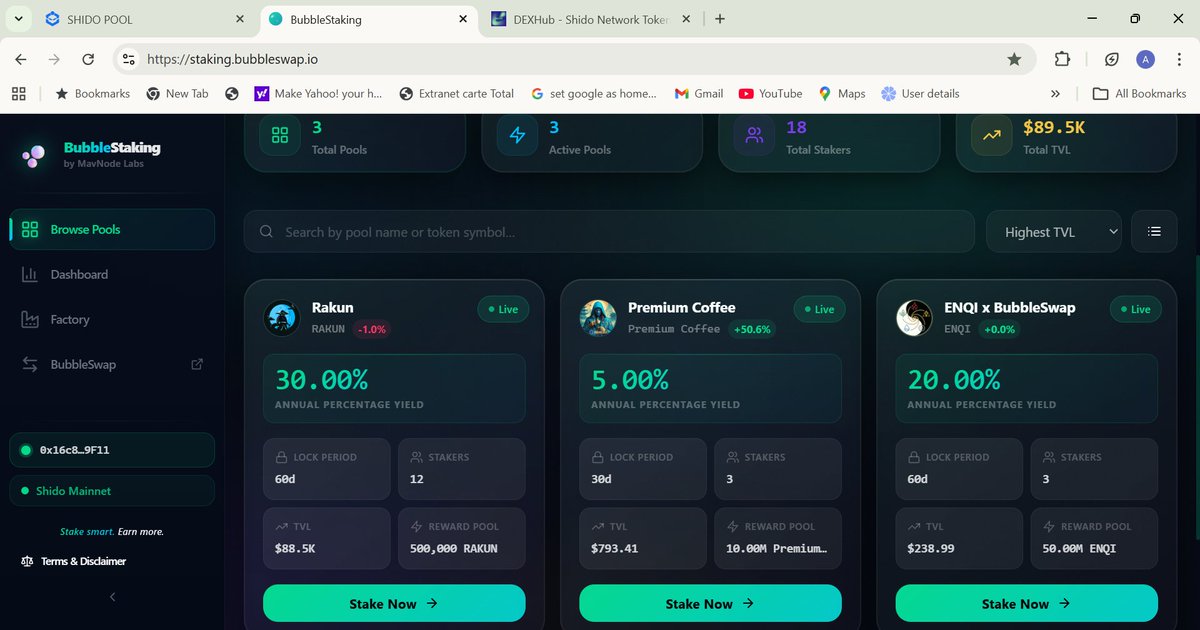Click the -1.0% change badge on Rakun
The image size is (1200, 630).
coord(372,329)
